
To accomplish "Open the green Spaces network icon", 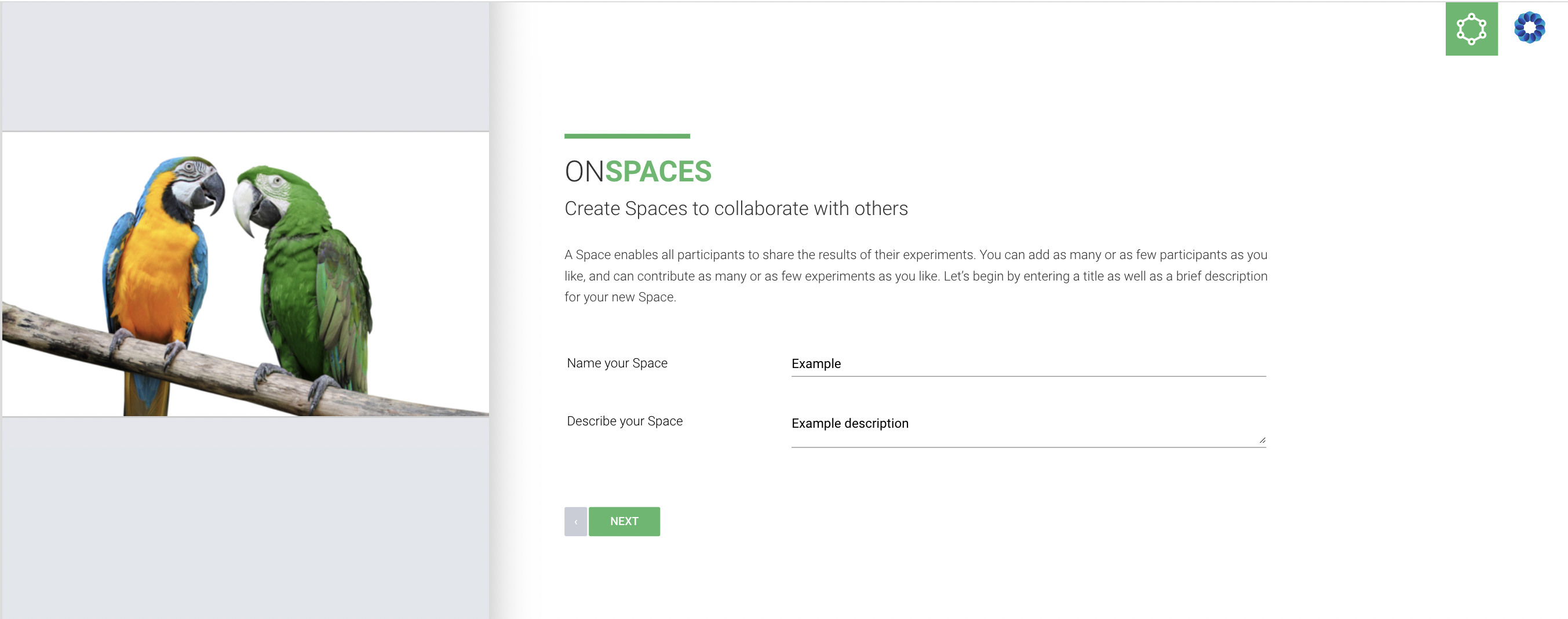I will pos(1471,28).
